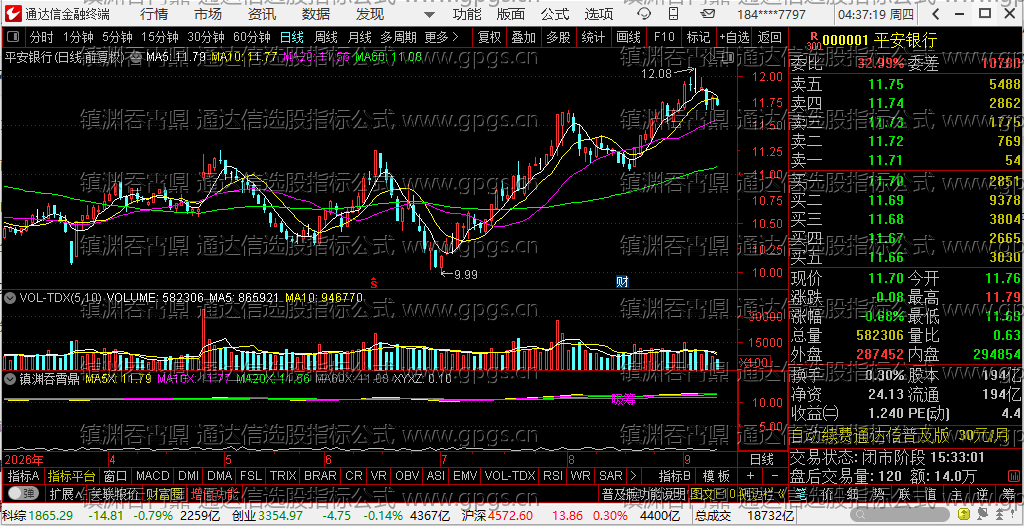
Task: Select the SAR indicator tab
Action: [611, 476]
